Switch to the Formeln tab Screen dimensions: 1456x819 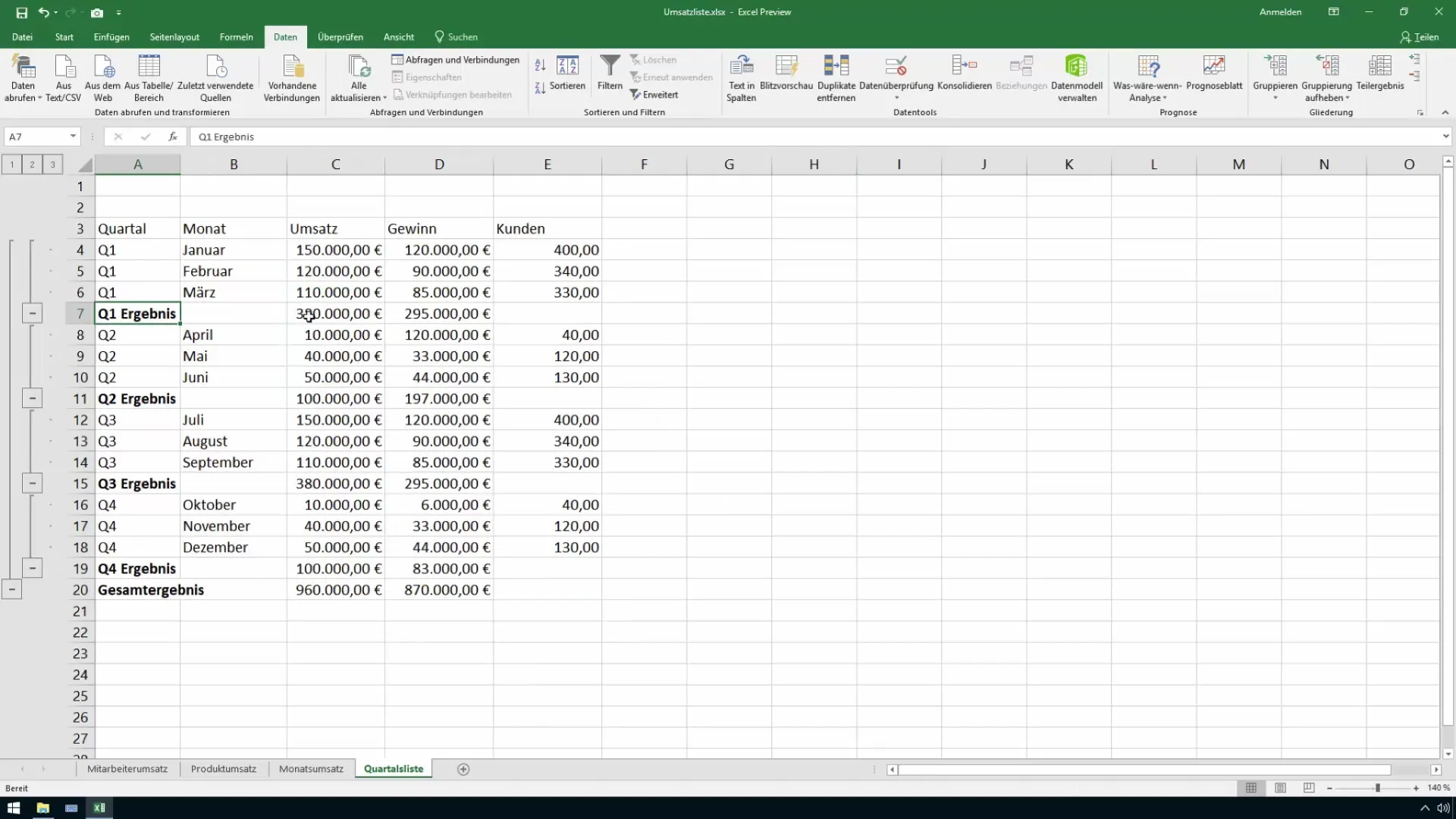(236, 37)
